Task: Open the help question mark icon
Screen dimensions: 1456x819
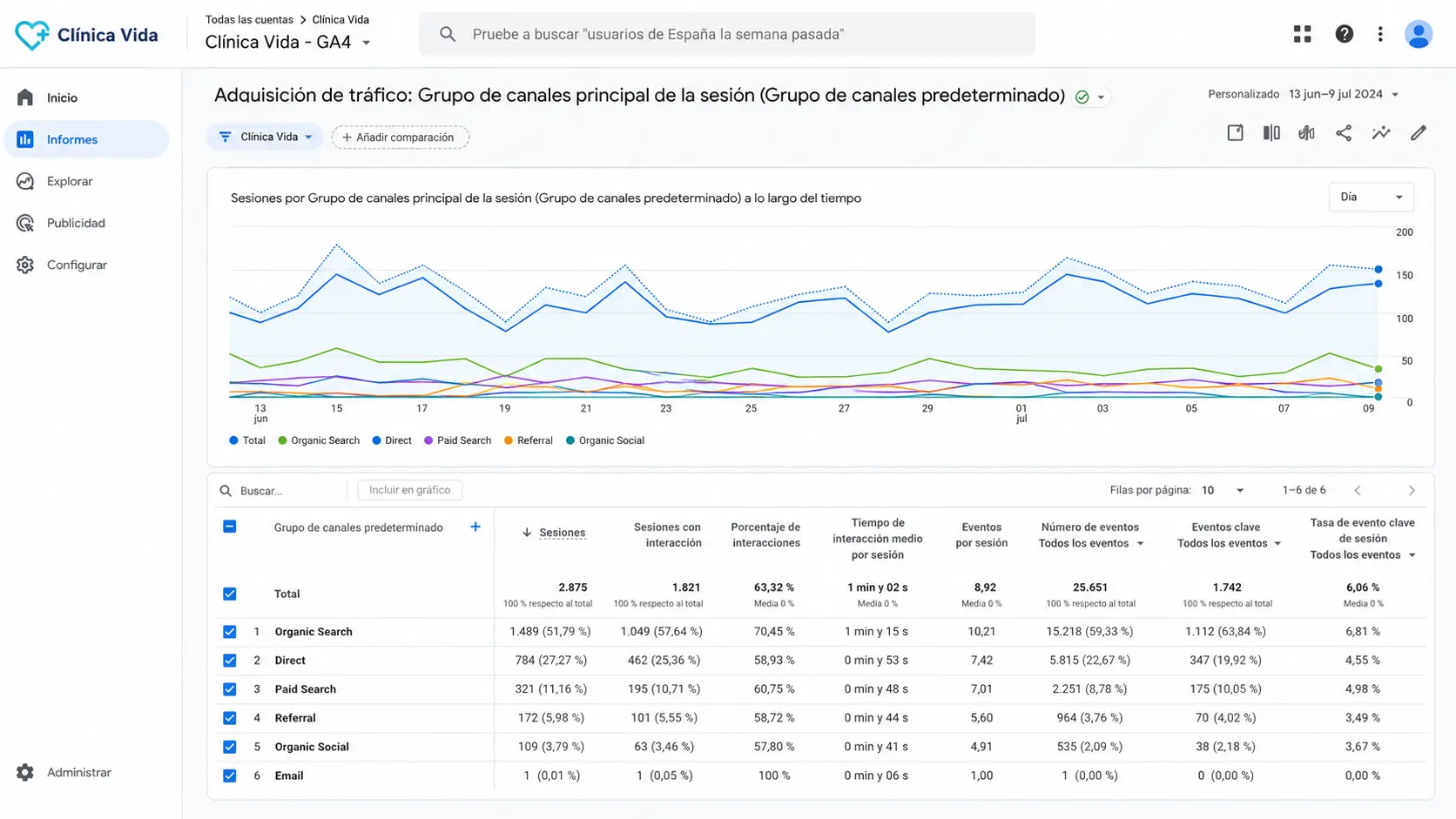Action: click(1344, 34)
